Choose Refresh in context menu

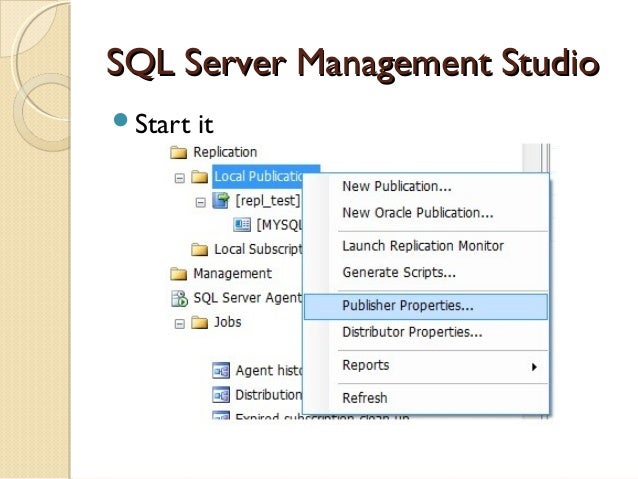pyautogui.click(x=426, y=398)
